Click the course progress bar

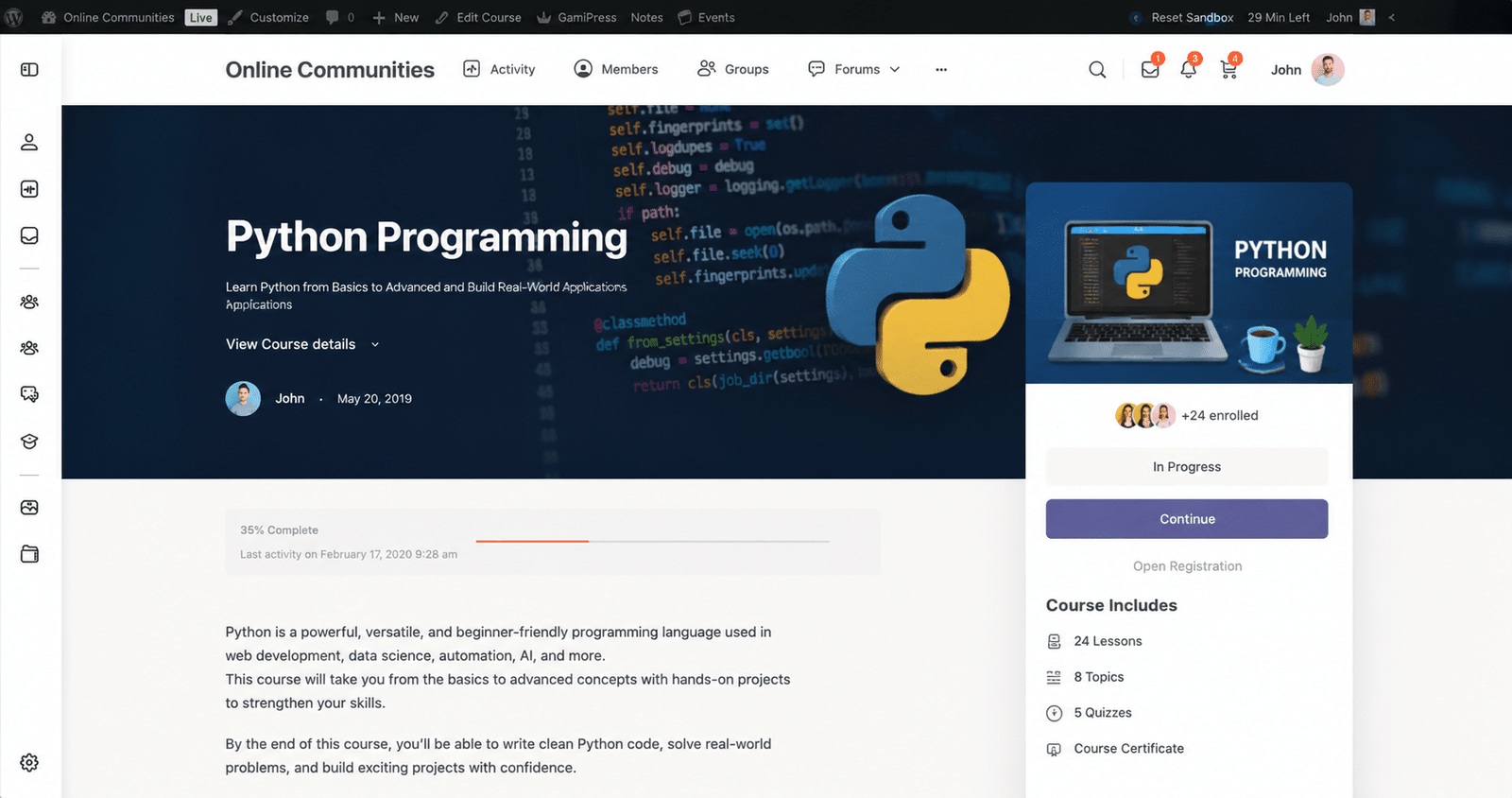[652, 541]
